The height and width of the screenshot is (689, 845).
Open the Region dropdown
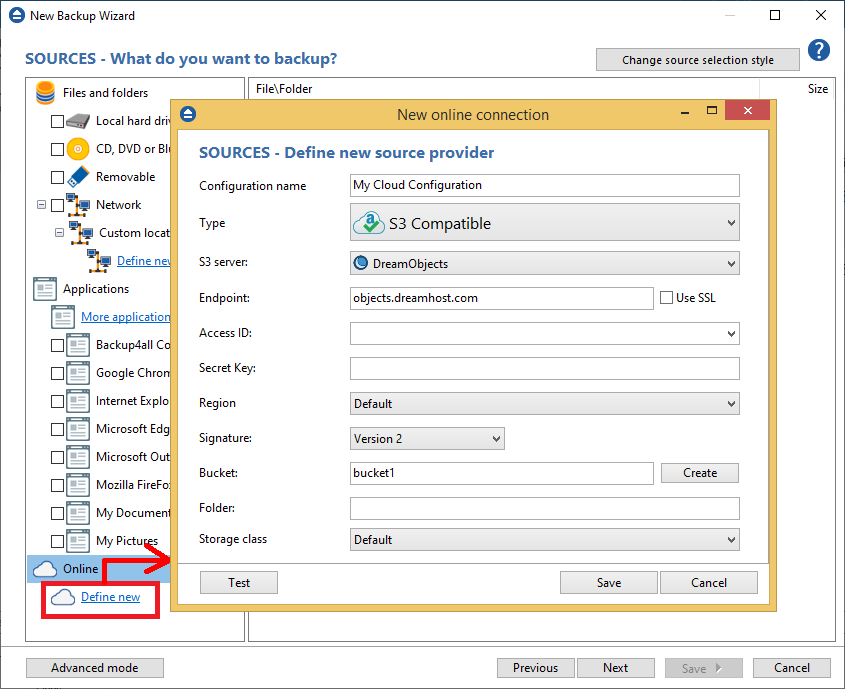pyautogui.click(x=545, y=403)
